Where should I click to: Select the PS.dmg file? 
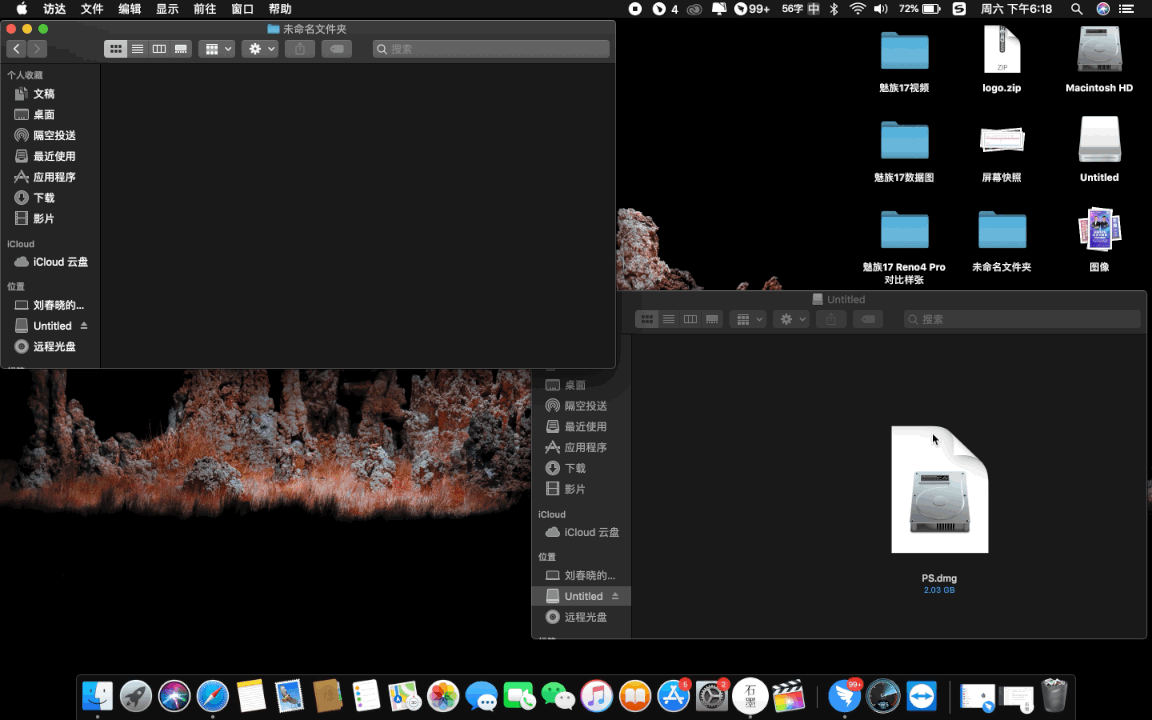(939, 490)
